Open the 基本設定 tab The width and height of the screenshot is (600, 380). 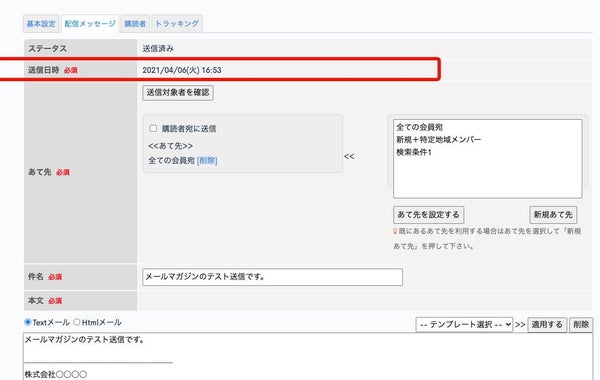41,24
